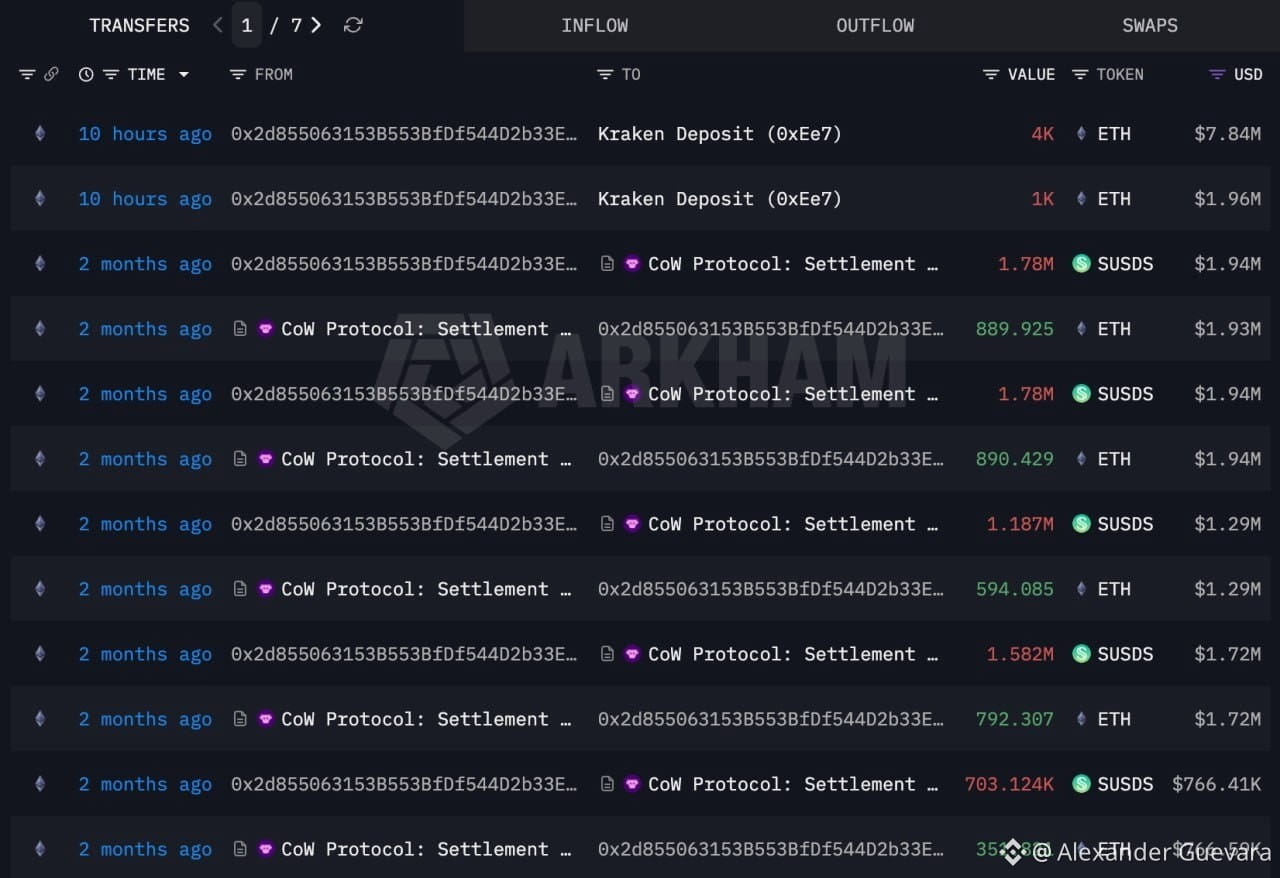
Task: Click the ETH token icon in the 594.085 row
Action: [x=1081, y=588]
